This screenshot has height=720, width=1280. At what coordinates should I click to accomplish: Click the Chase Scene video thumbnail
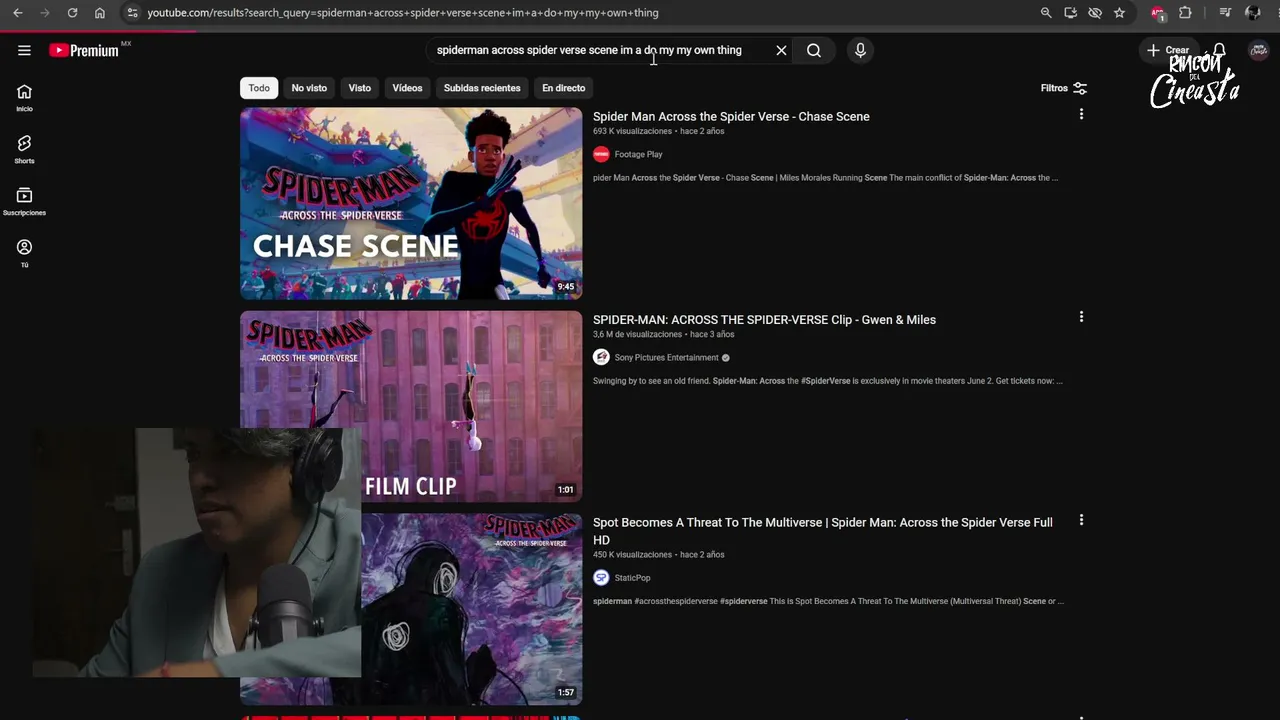pos(411,204)
